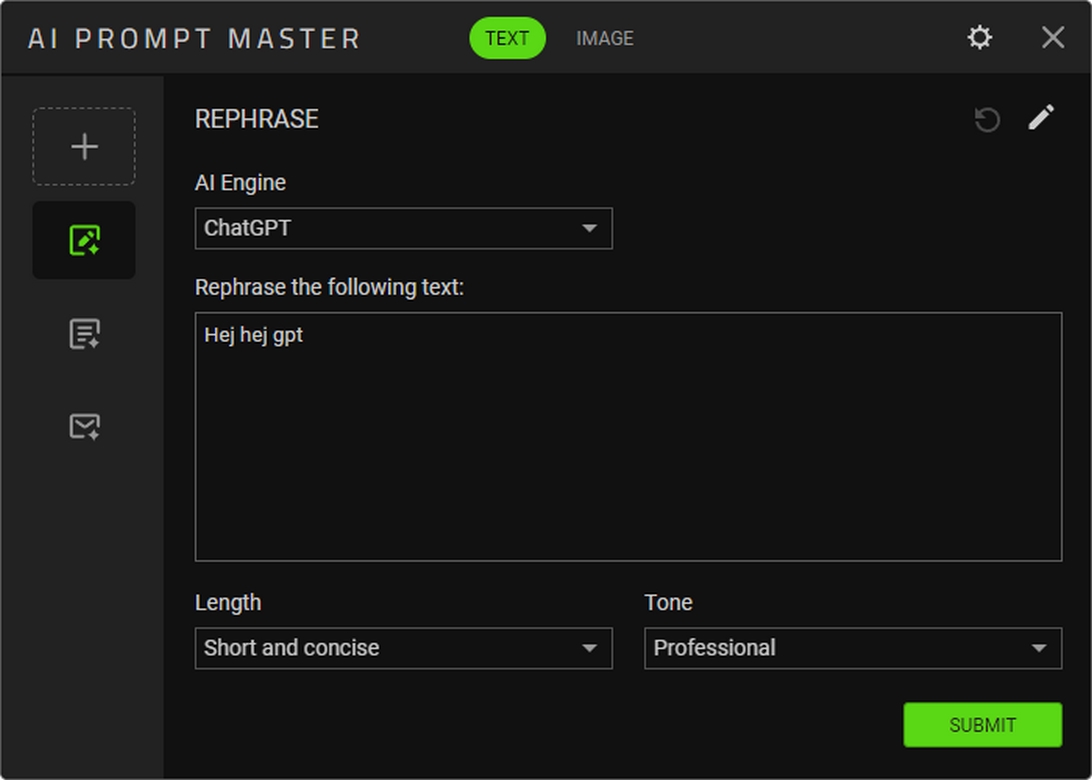Open the AI Engine dropdown showing ChatGPT

[x=403, y=228]
